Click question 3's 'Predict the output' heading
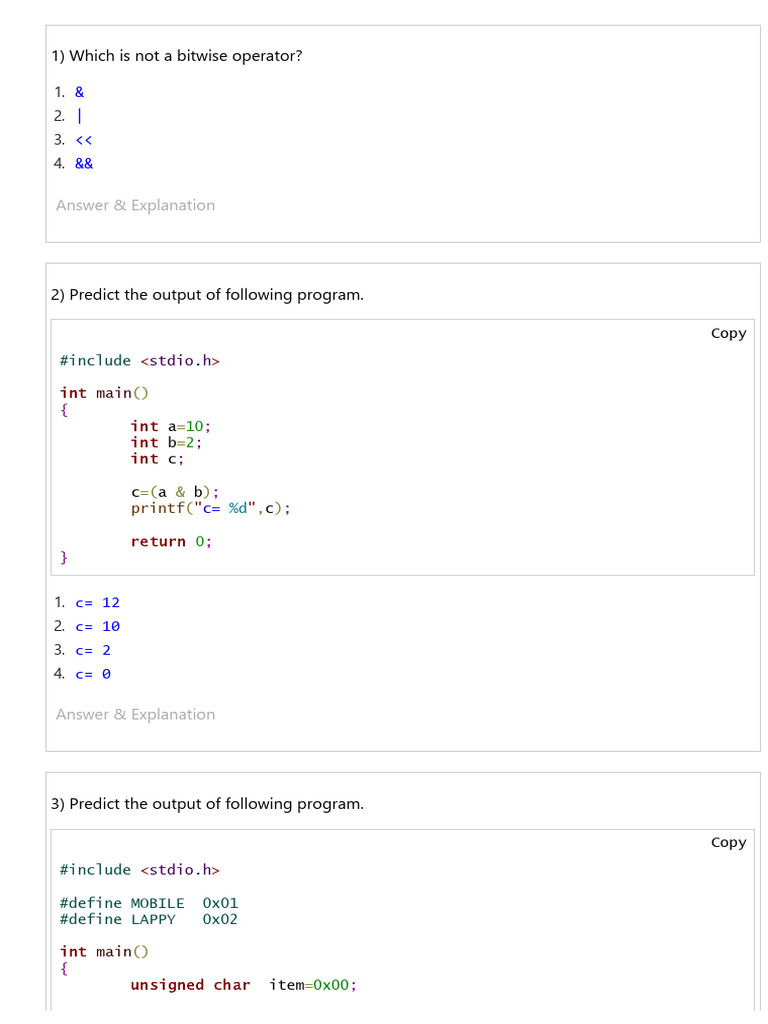 tap(207, 804)
